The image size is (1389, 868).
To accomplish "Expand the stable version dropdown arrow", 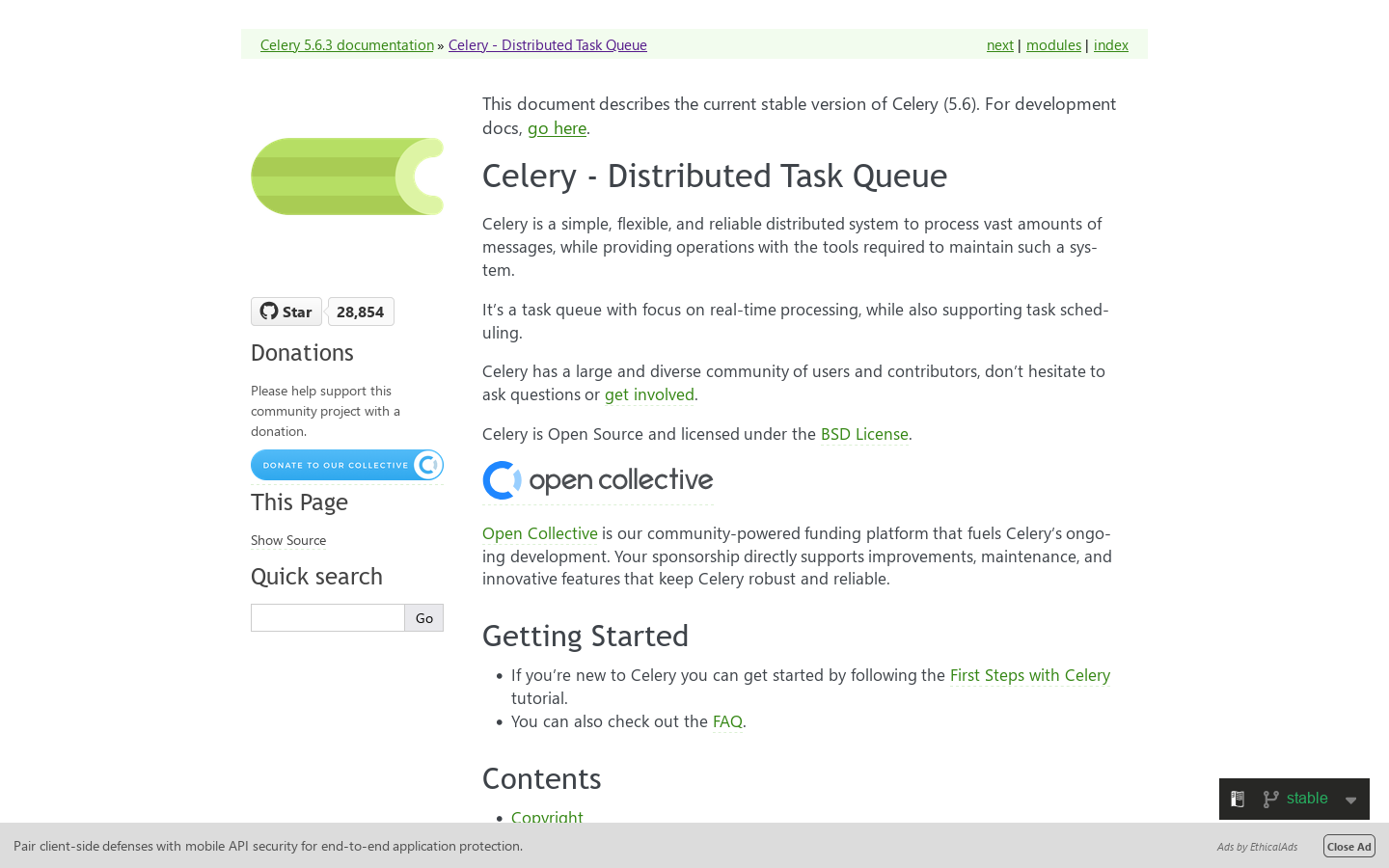I will [x=1351, y=800].
